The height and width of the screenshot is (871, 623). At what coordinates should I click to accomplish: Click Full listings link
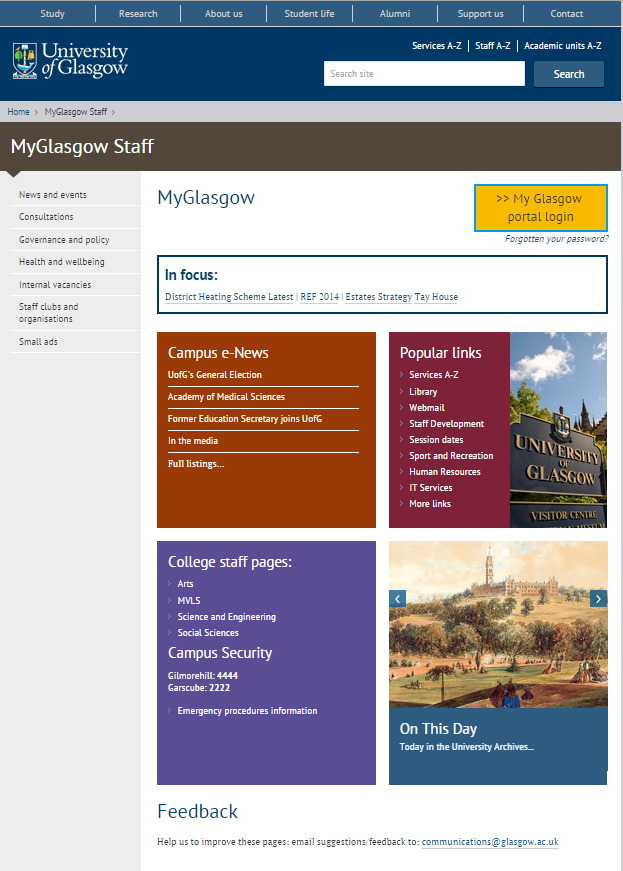click(195, 464)
